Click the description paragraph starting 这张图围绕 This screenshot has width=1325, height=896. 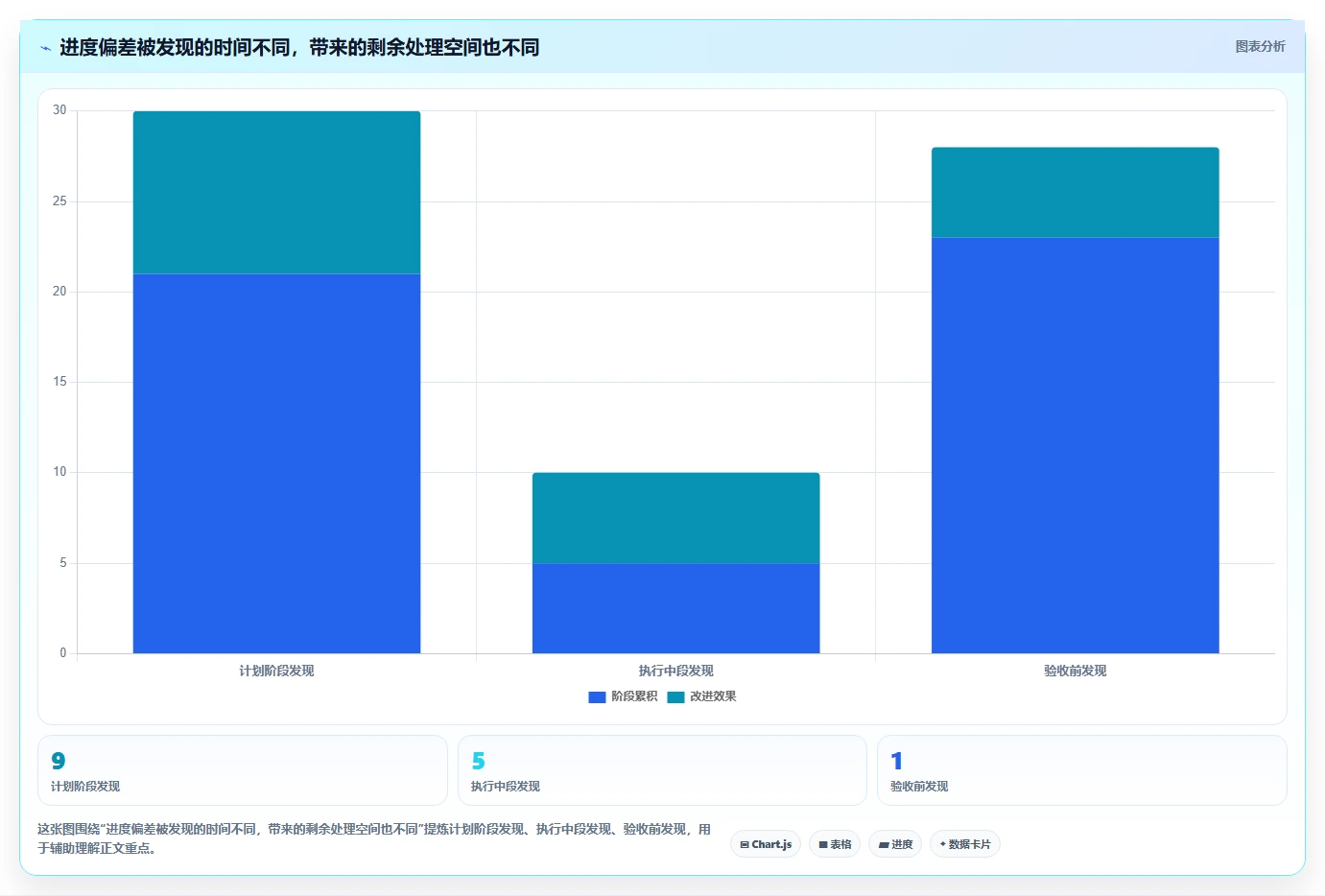[374, 838]
